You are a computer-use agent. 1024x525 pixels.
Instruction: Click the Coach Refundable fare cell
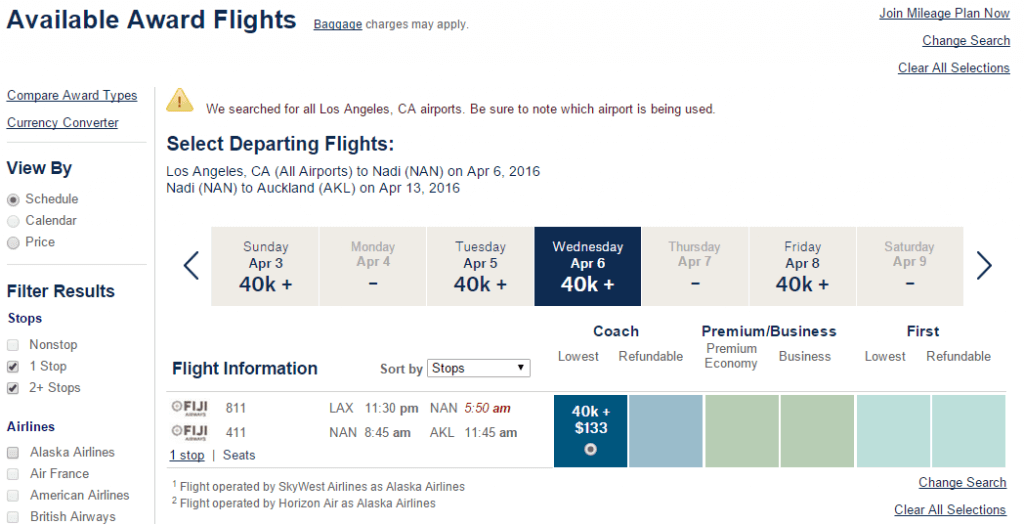666,431
